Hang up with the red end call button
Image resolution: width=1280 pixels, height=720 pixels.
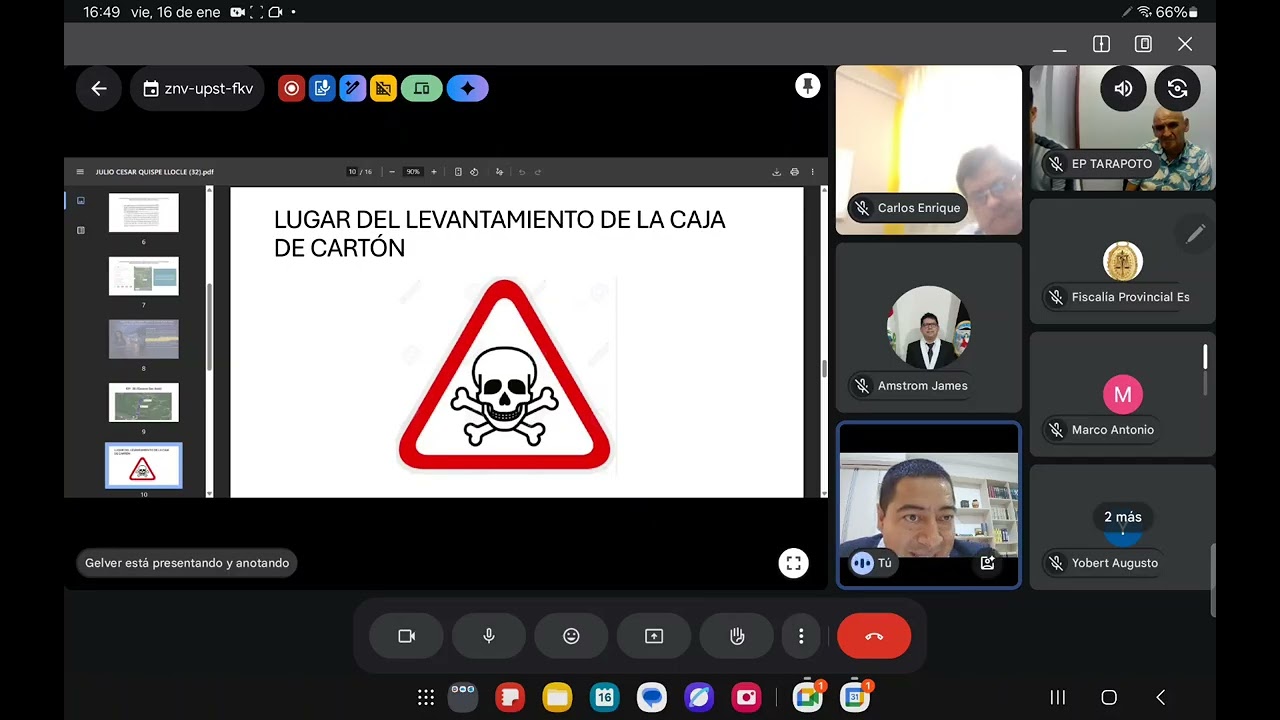[x=874, y=636]
